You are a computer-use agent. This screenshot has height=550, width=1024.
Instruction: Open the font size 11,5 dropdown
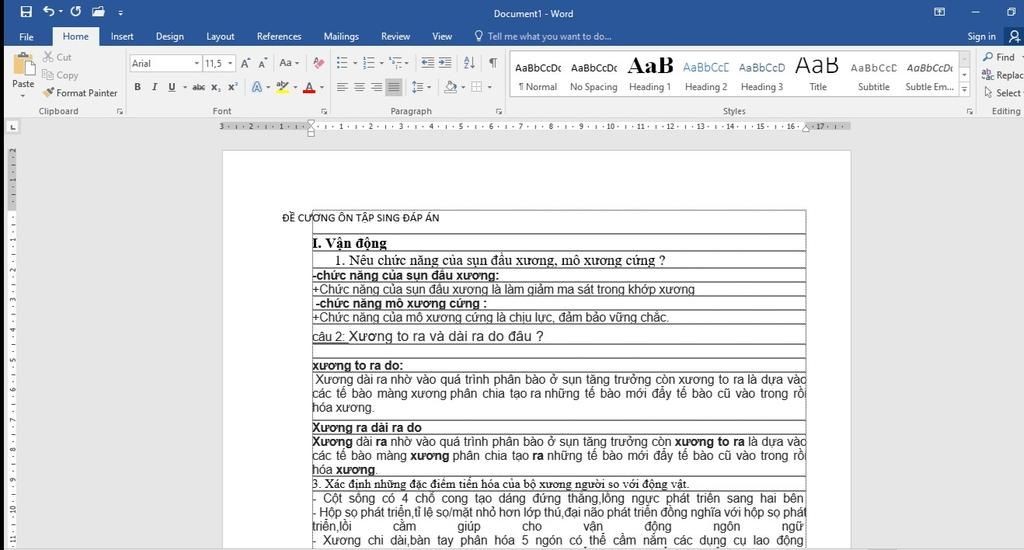pyautogui.click(x=230, y=63)
